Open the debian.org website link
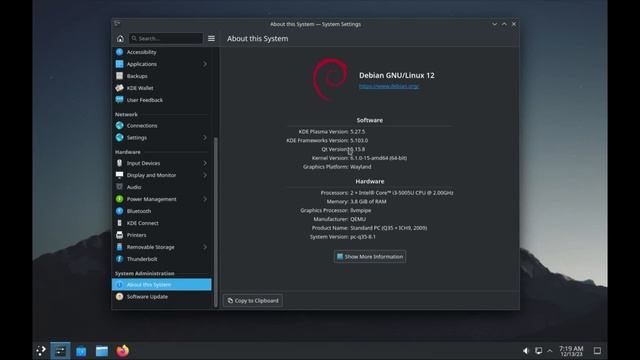This screenshot has width=640, height=360. tap(389, 86)
